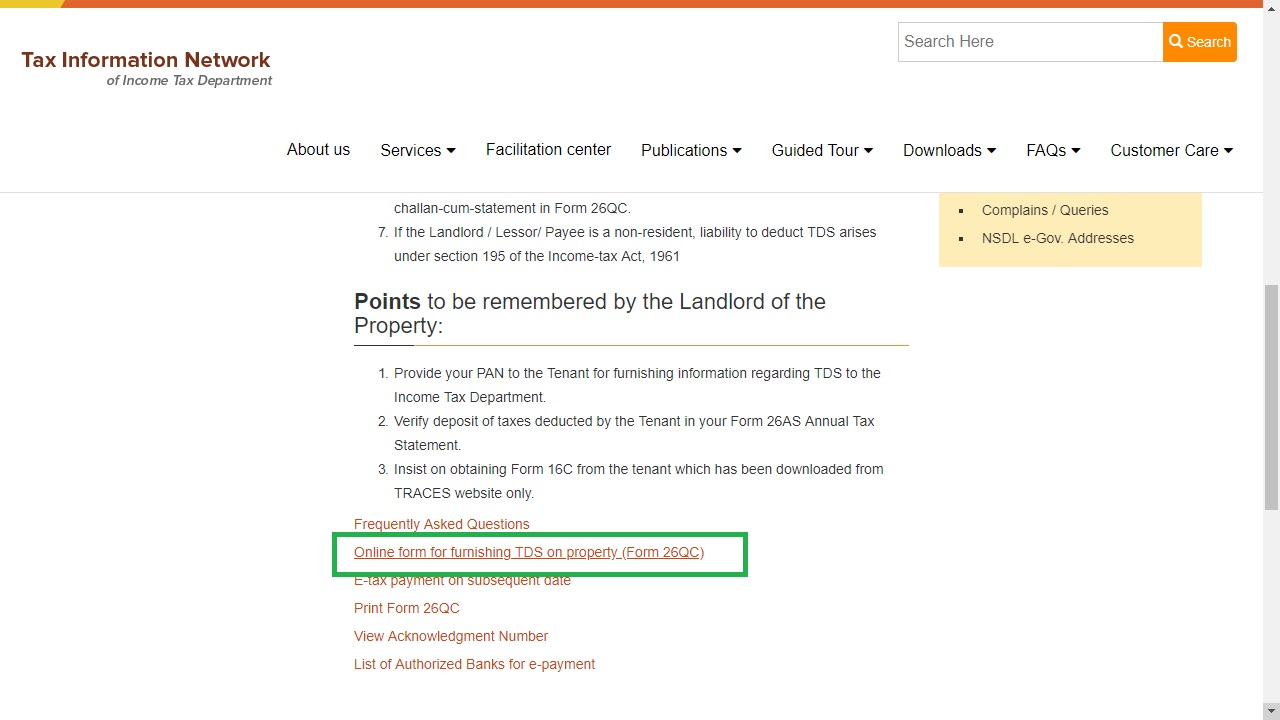This screenshot has height=720, width=1280.
Task: Open the Downloads dropdown menu
Action: click(947, 150)
